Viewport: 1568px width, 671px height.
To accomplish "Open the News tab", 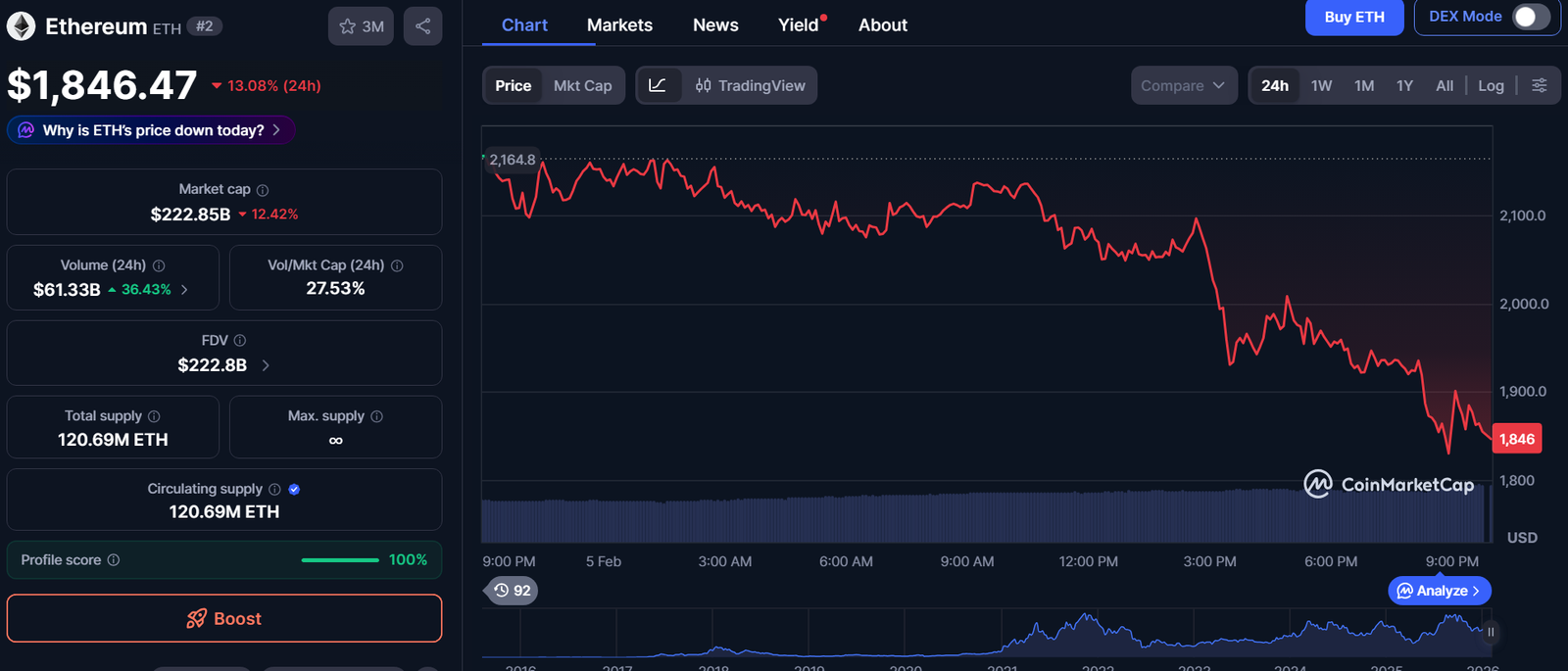I will click(715, 25).
